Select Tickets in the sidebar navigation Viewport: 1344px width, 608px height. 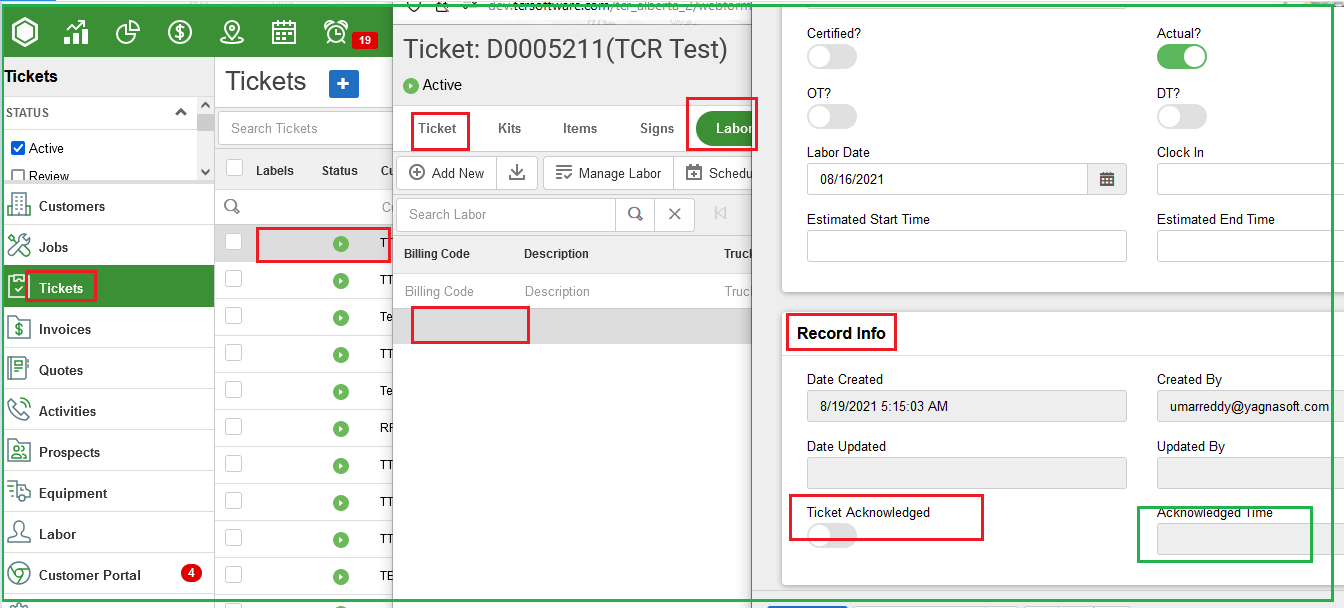(x=107, y=288)
